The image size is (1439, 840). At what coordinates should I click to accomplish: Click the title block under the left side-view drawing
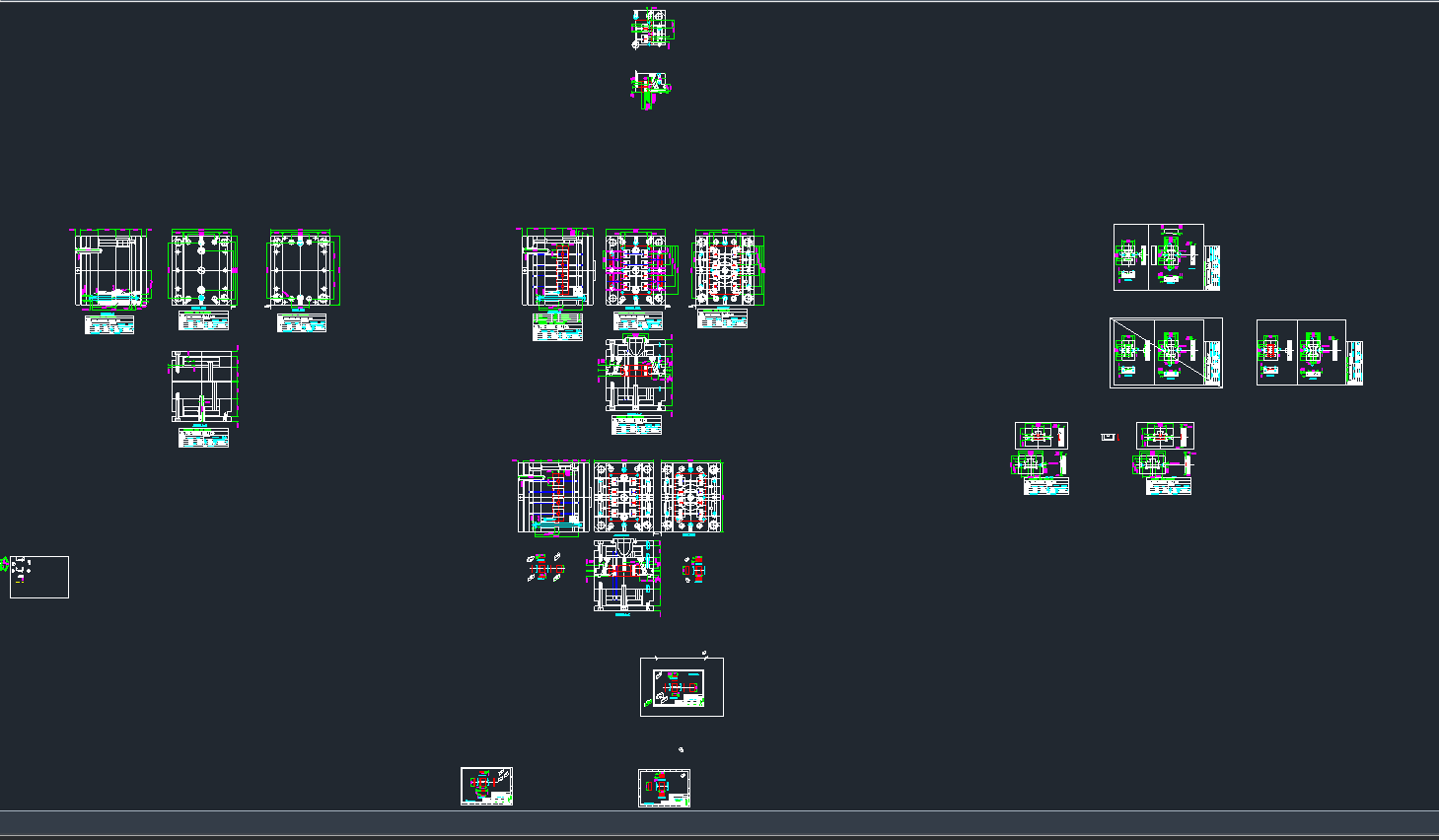tap(109, 325)
